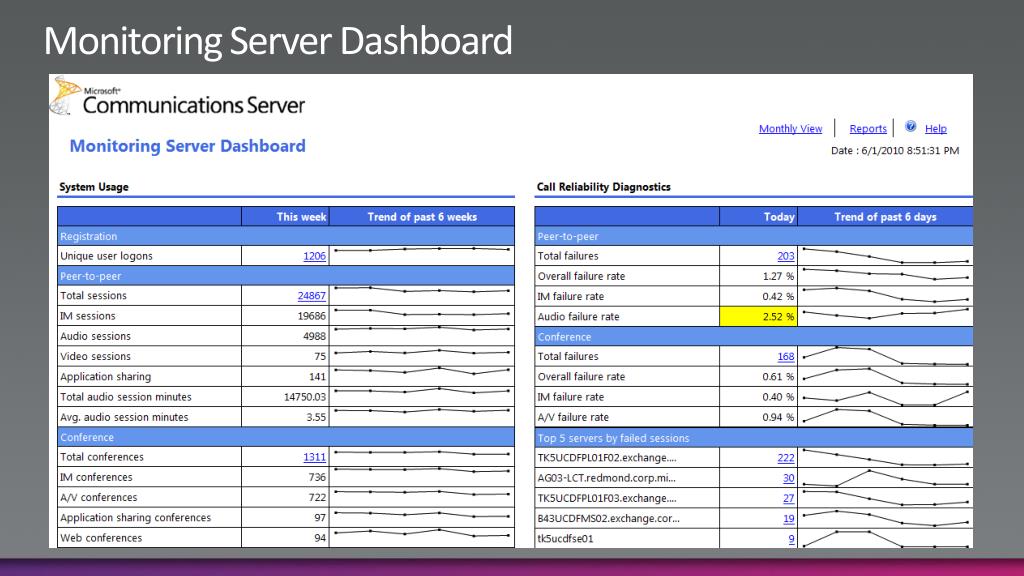Click the A/V failure rate trend sparkline
Viewport: 1024px width, 576px height.
click(886, 417)
